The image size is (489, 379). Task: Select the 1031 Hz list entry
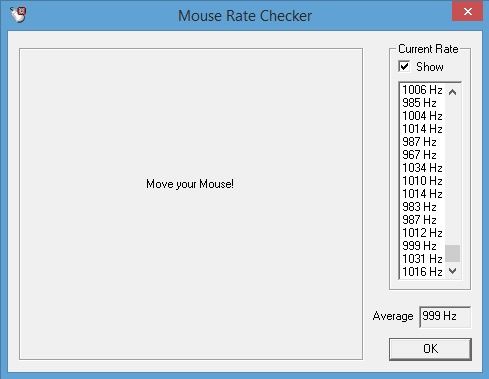(x=422, y=259)
